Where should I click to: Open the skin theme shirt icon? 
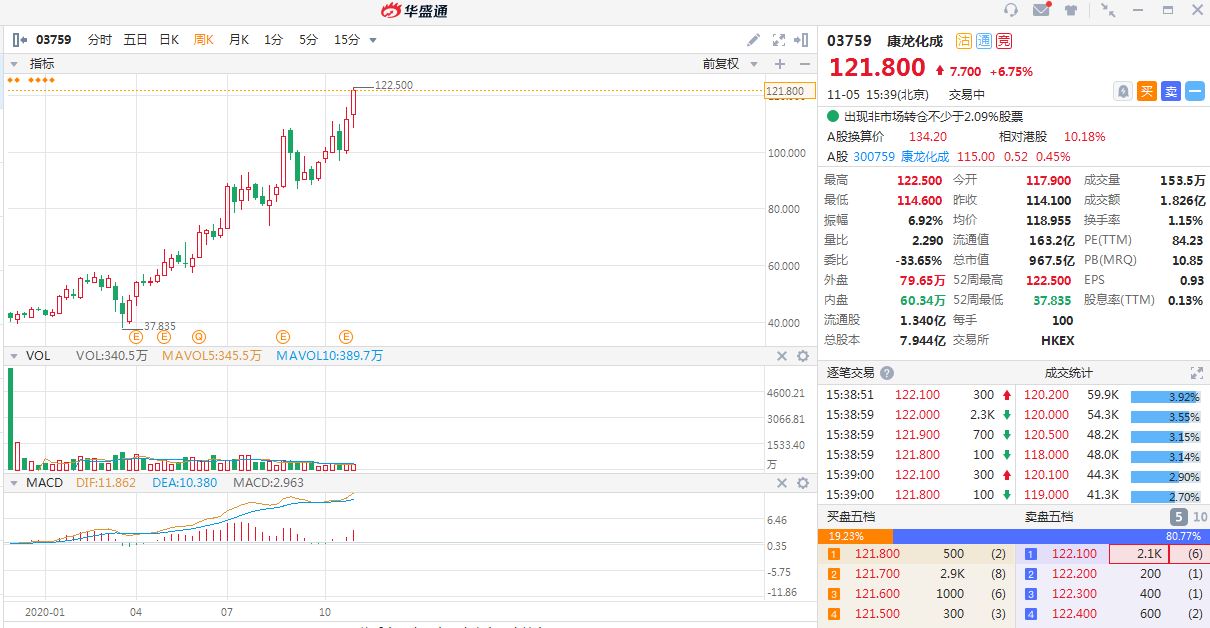[1072, 10]
